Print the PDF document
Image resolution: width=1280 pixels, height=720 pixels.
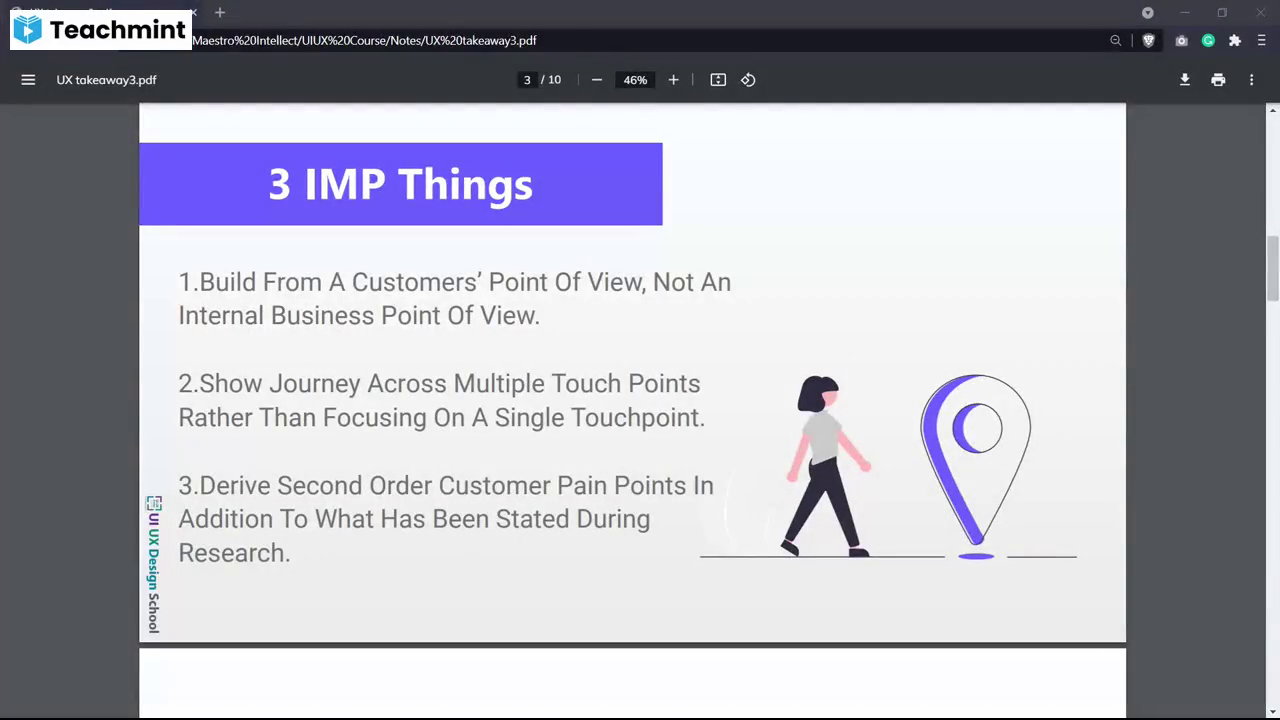pos(1218,80)
